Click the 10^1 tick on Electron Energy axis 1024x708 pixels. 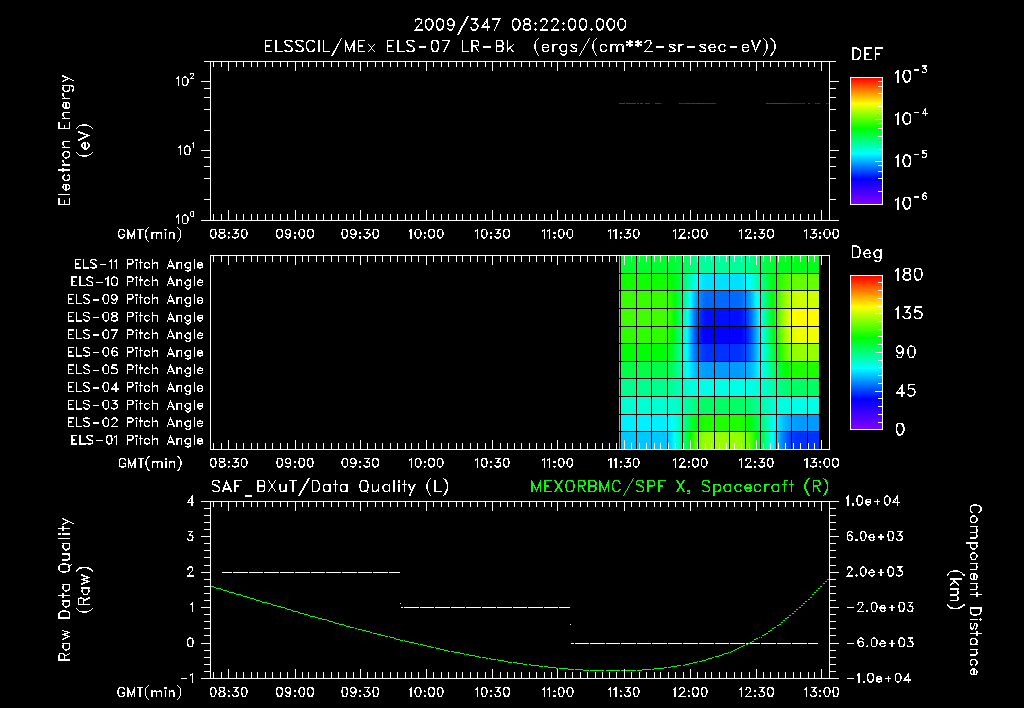point(185,150)
